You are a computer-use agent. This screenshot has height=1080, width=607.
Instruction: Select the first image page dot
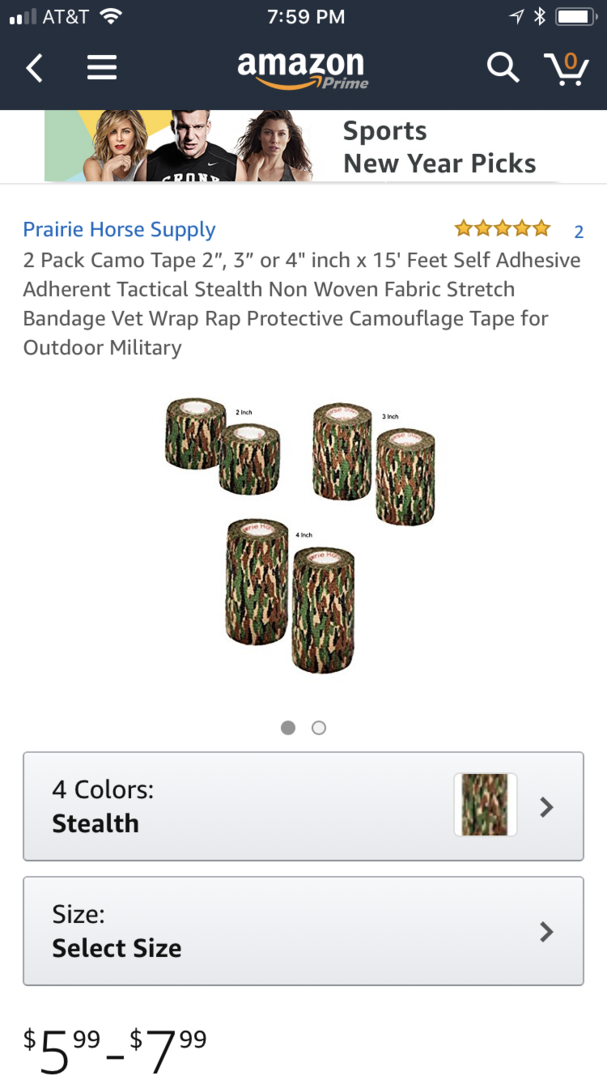click(288, 728)
